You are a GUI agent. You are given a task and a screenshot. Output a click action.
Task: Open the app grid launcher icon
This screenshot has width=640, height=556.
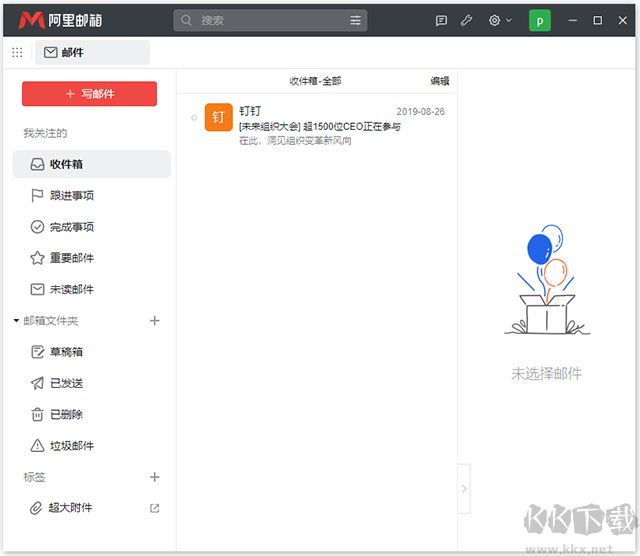pyautogui.click(x=17, y=52)
